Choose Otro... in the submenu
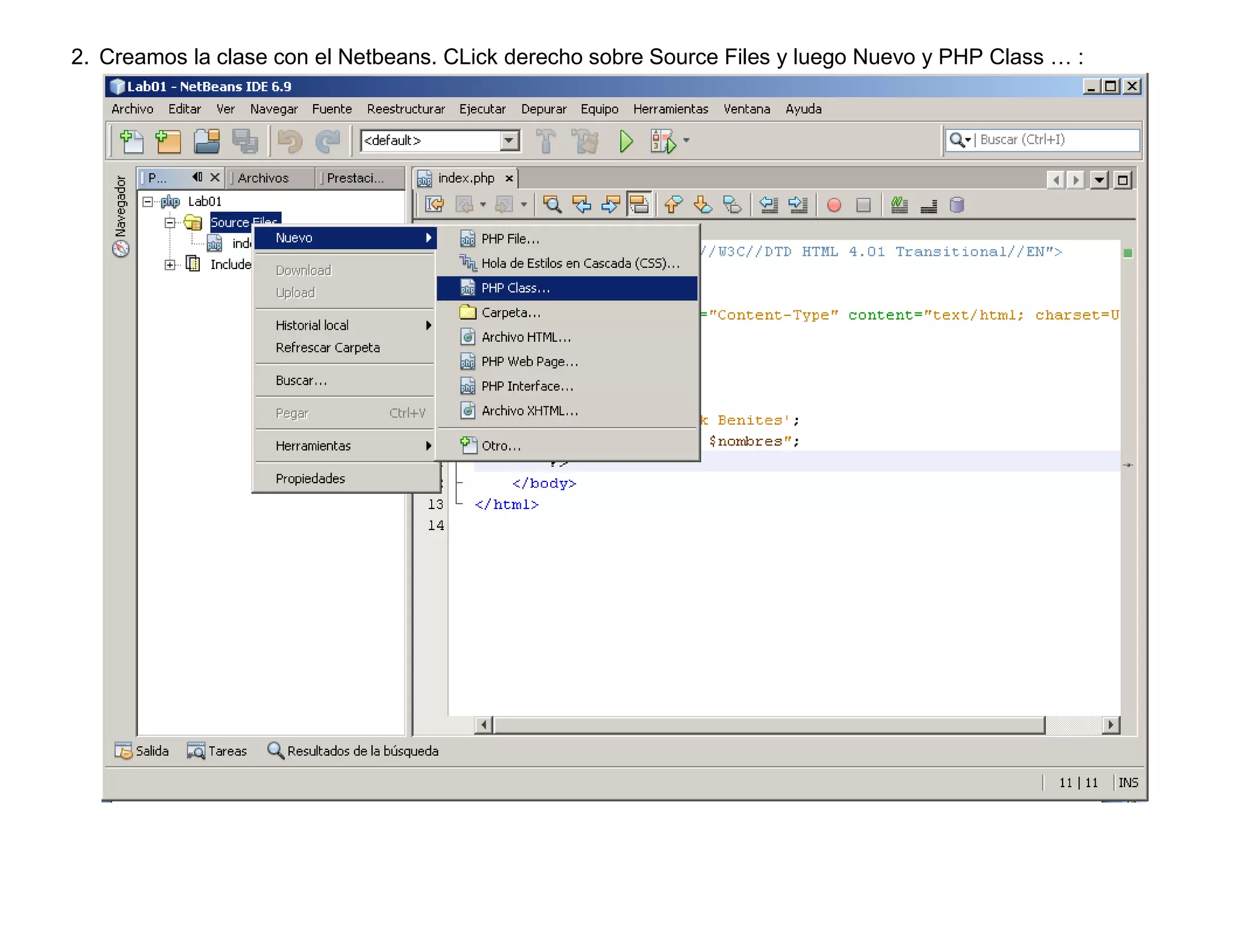Image resolution: width=1233 pixels, height=952 pixels. [567, 446]
